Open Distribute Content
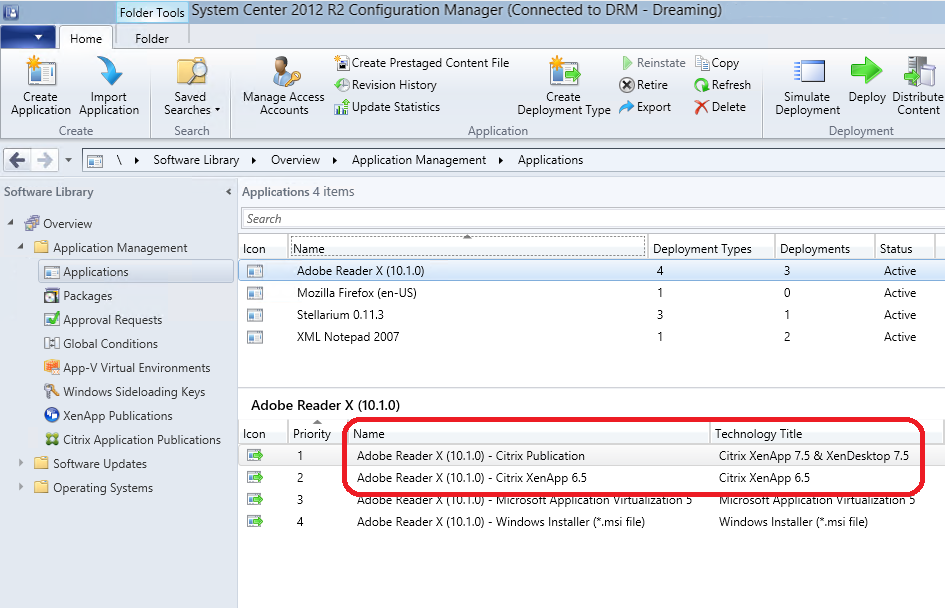 (x=917, y=85)
